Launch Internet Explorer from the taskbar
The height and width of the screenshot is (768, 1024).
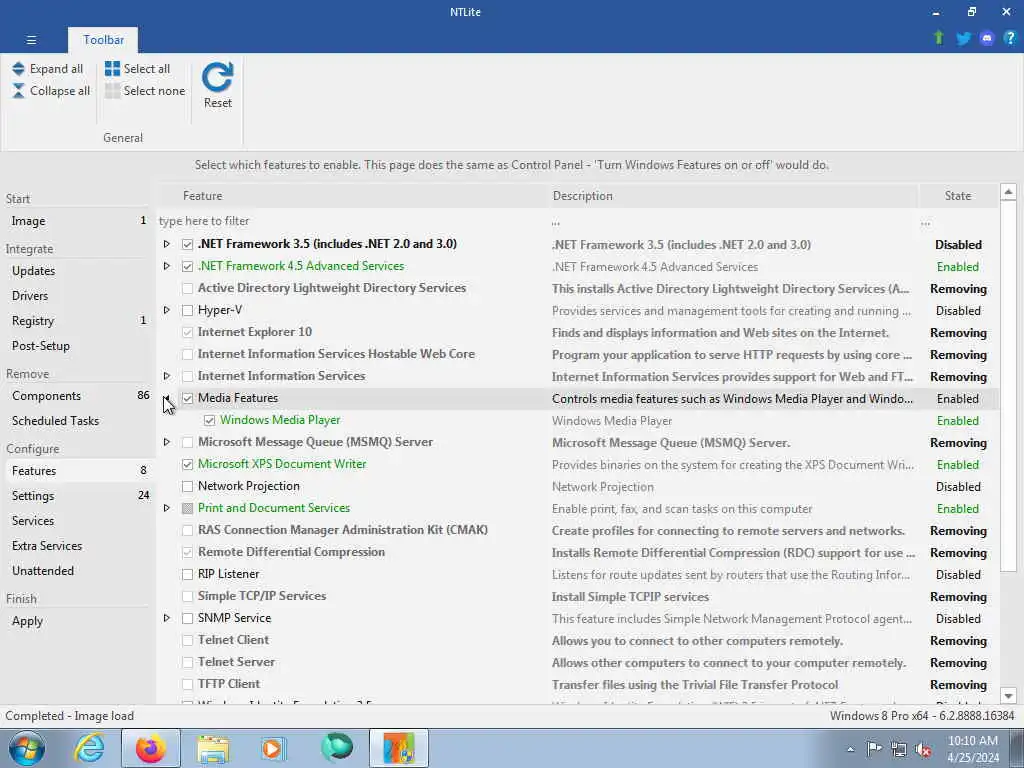pos(89,748)
